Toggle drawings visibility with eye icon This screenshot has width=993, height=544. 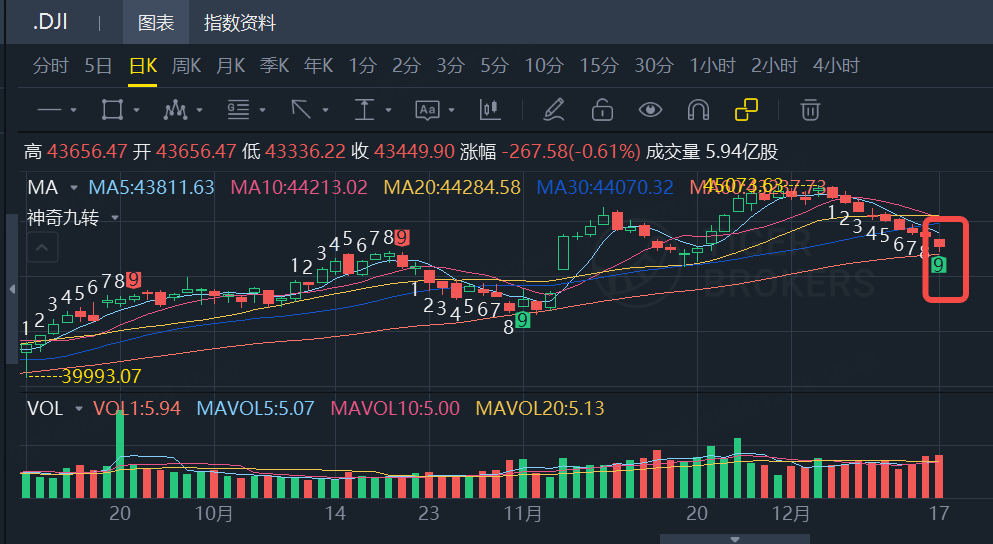point(650,110)
